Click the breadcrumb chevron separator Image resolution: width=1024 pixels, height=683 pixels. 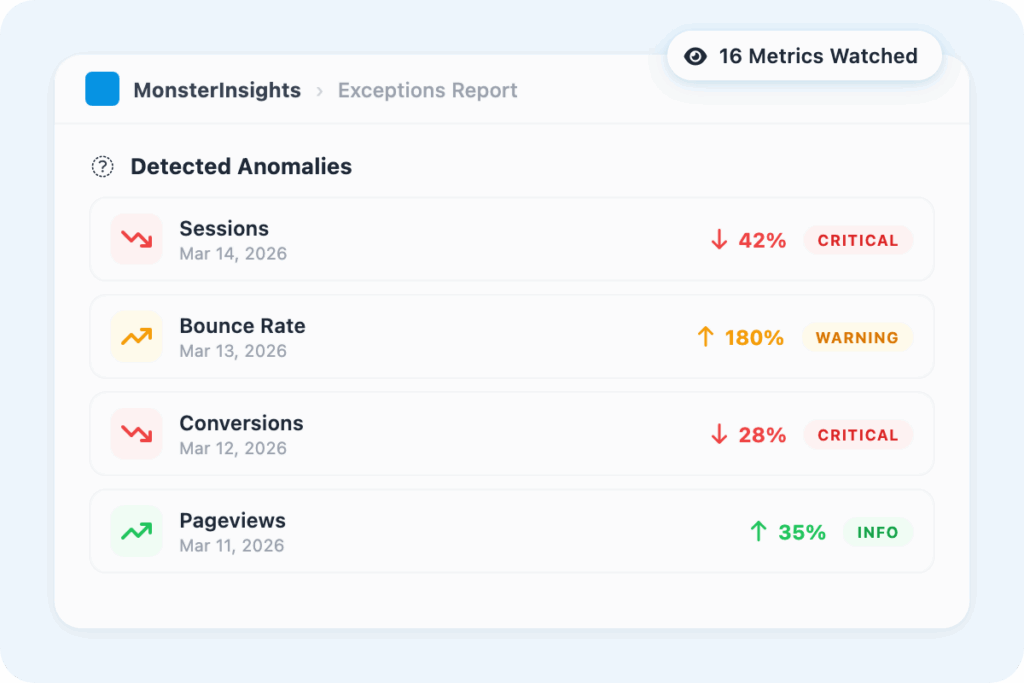[320, 91]
